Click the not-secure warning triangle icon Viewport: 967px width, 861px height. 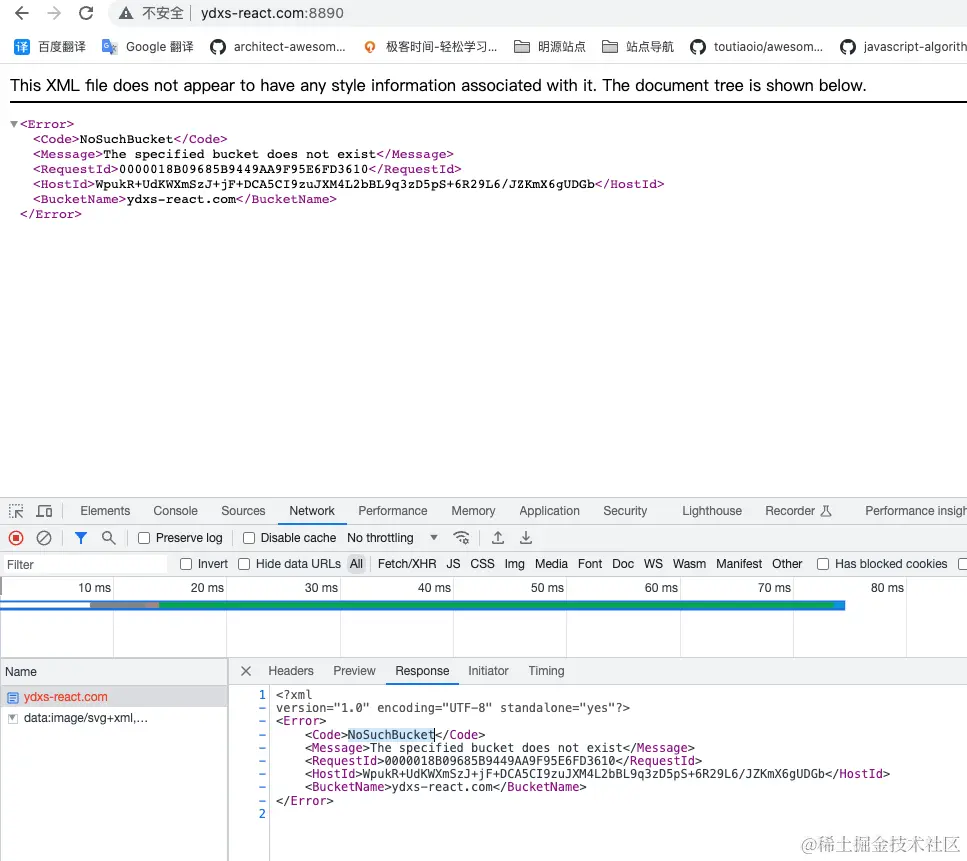pyautogui.click(x=126, y=13)
